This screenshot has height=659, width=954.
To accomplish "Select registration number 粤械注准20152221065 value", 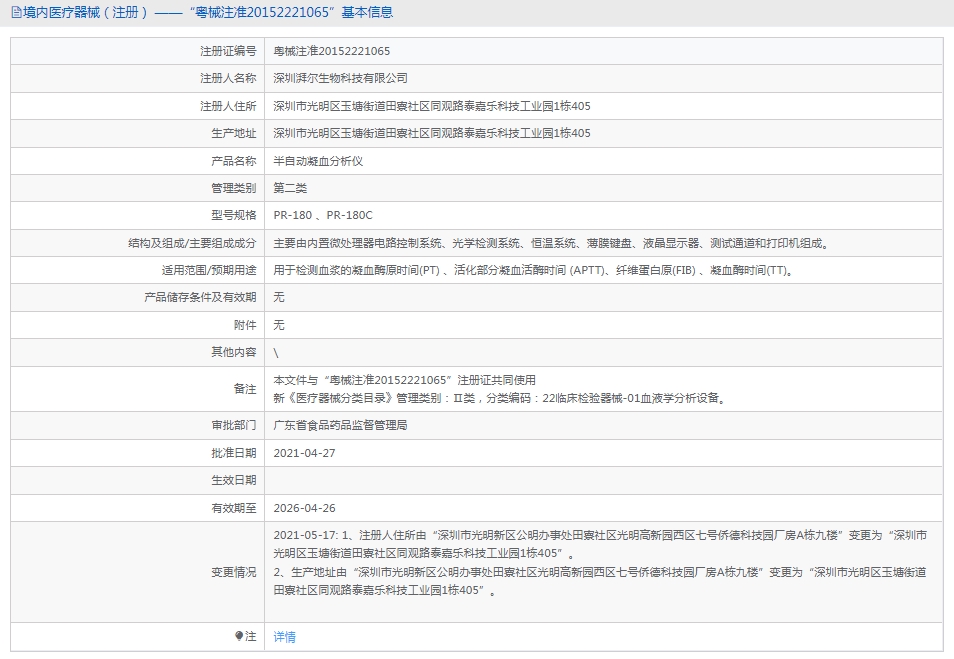I will pyautogui.click(x=332, y=51).
